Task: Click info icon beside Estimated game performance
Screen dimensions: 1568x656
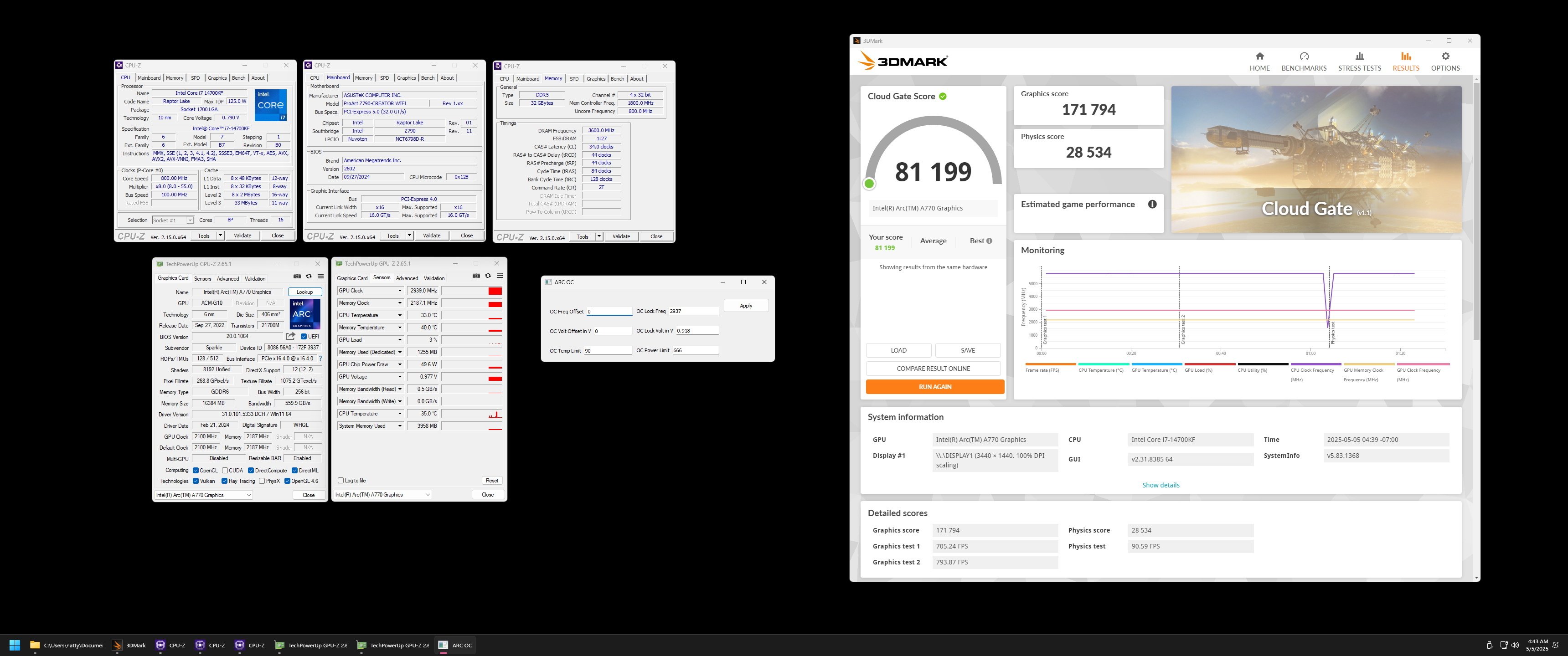Action: tap(1152, 205)
